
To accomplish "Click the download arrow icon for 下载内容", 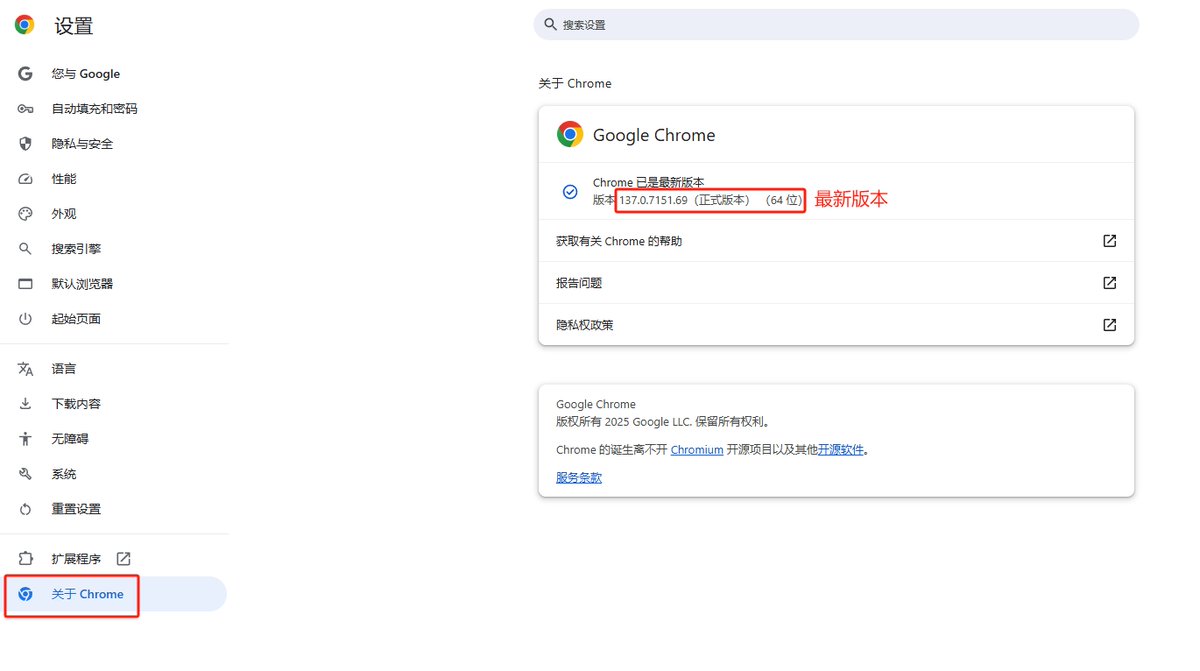I will click(26, 404).
